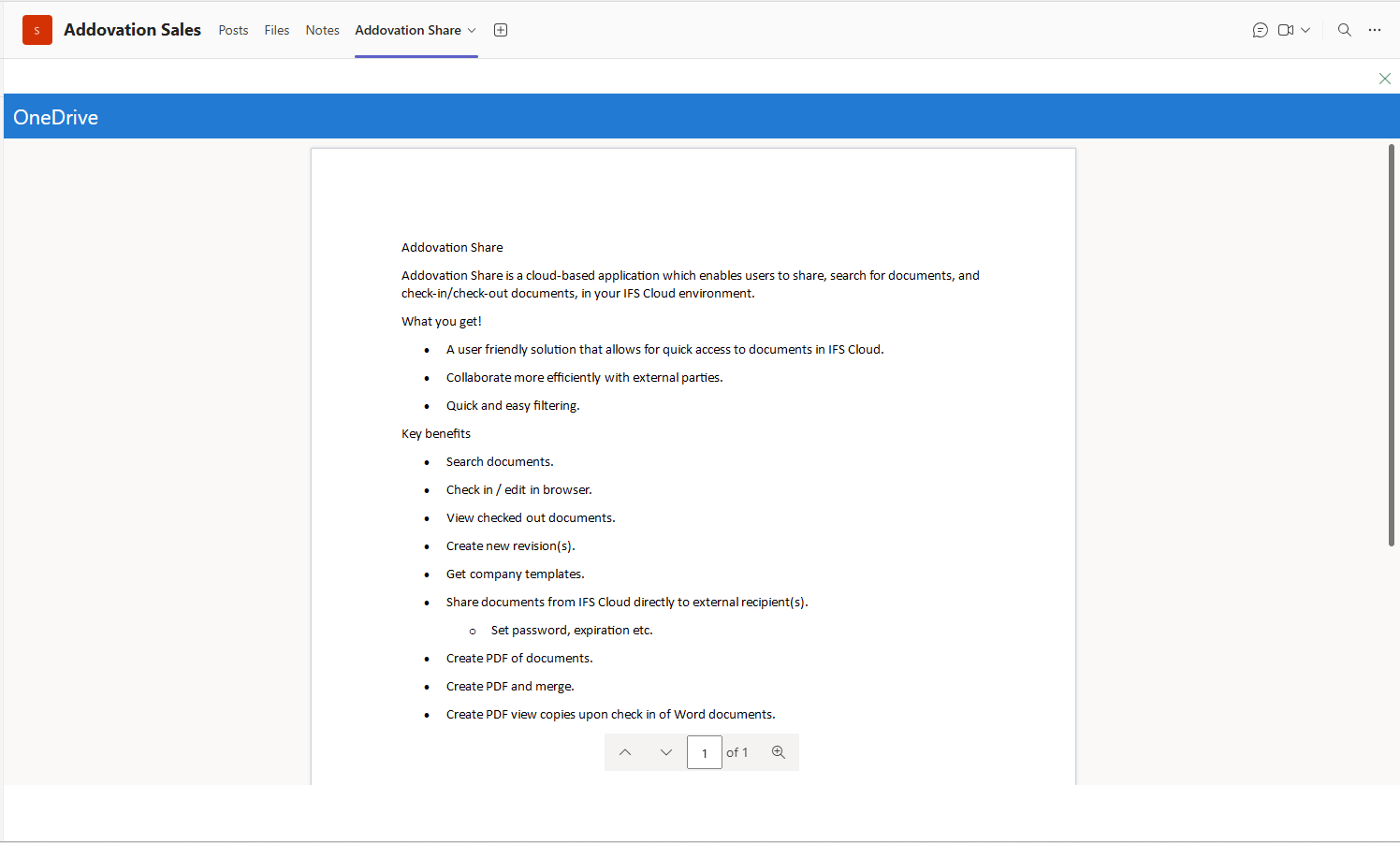Switch to the Posts tab
This screenshot has height=843, width=1400.
tap(233, 30)
